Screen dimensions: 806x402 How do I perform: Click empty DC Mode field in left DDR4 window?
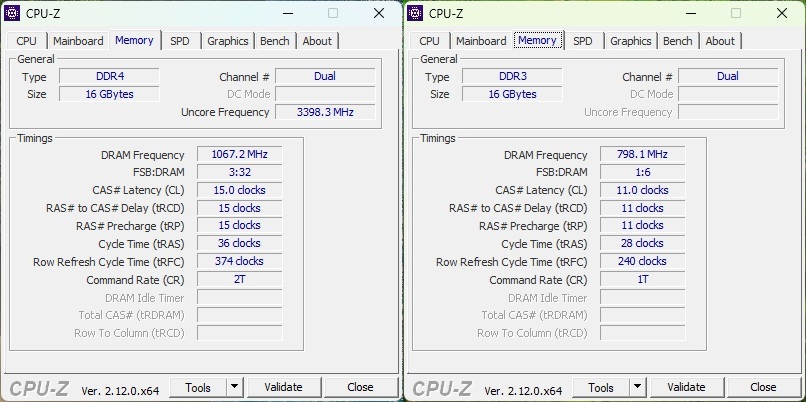325,94
